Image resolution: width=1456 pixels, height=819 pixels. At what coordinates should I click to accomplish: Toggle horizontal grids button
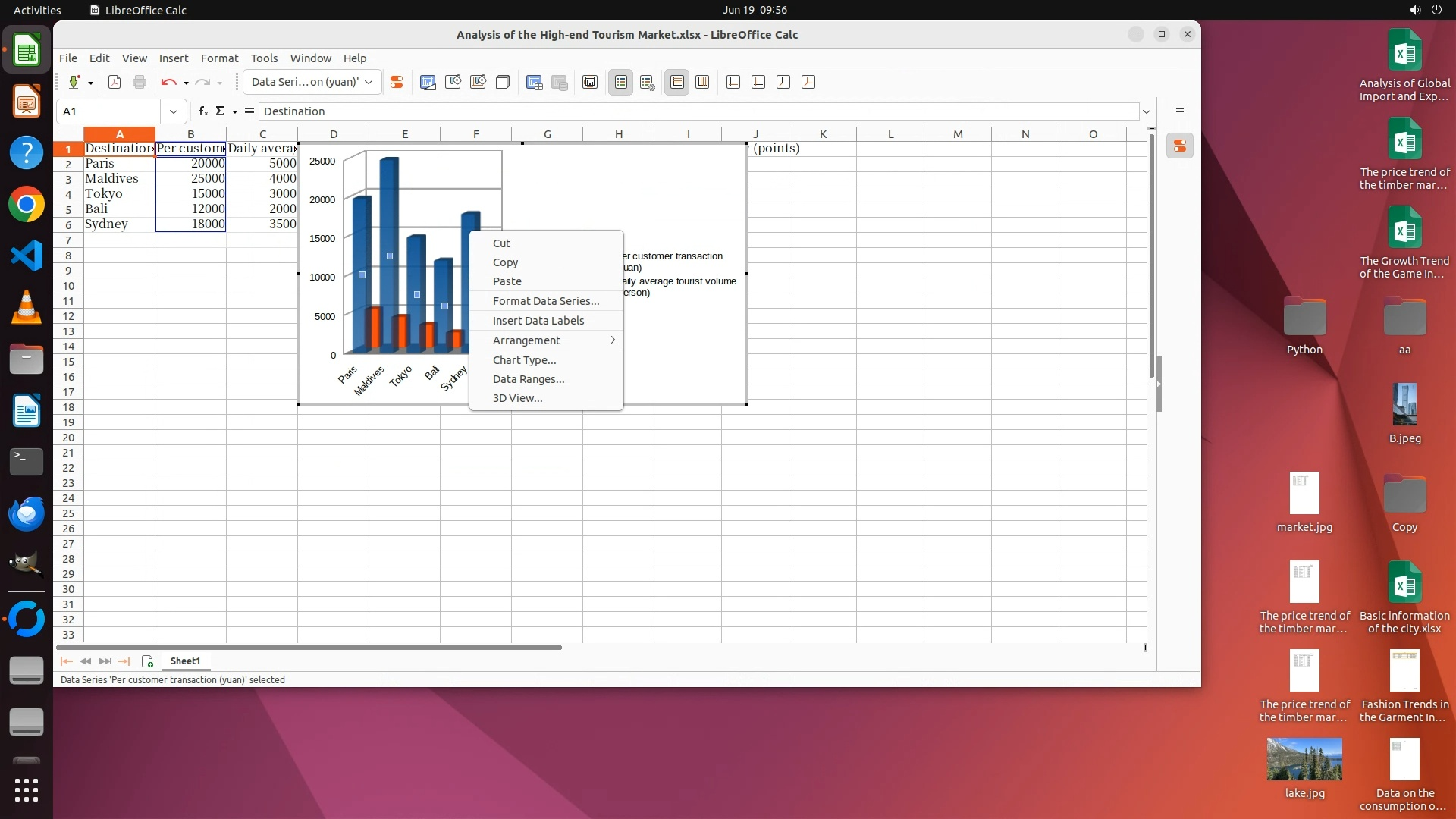pos(677,82)
